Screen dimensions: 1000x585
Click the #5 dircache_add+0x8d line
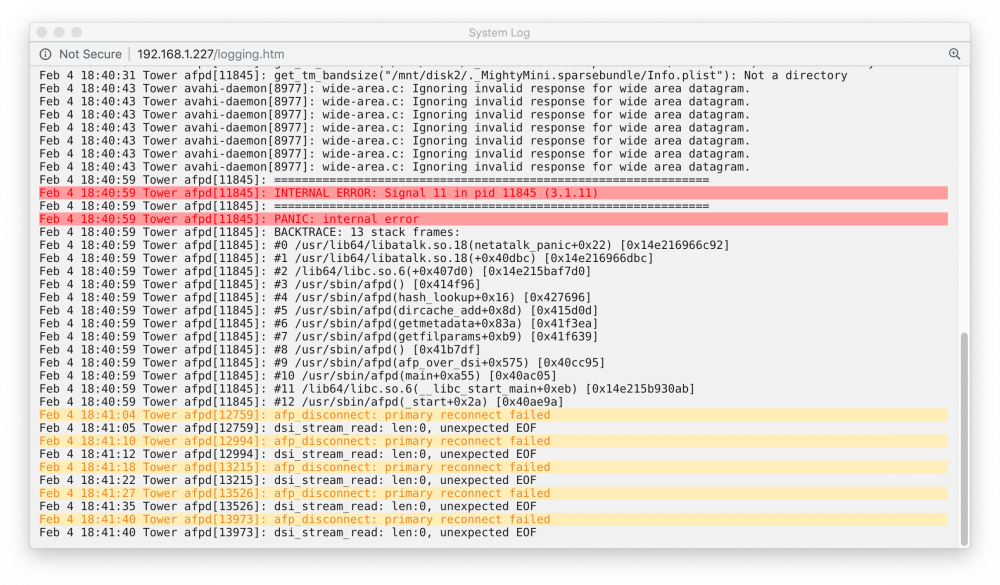click(x=318, y=311)
